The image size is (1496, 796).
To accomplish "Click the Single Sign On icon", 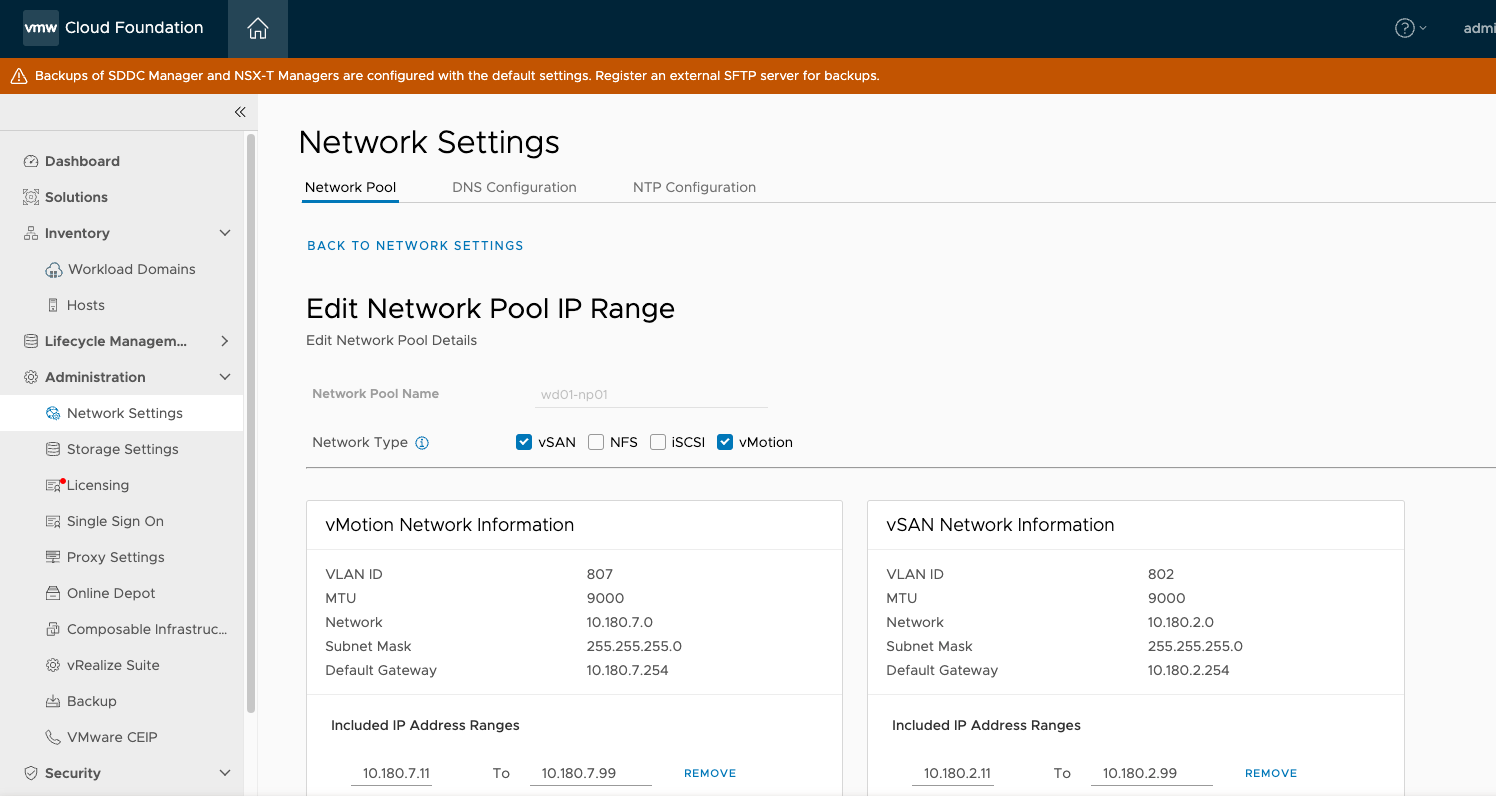I will click(x=53, y=521).
